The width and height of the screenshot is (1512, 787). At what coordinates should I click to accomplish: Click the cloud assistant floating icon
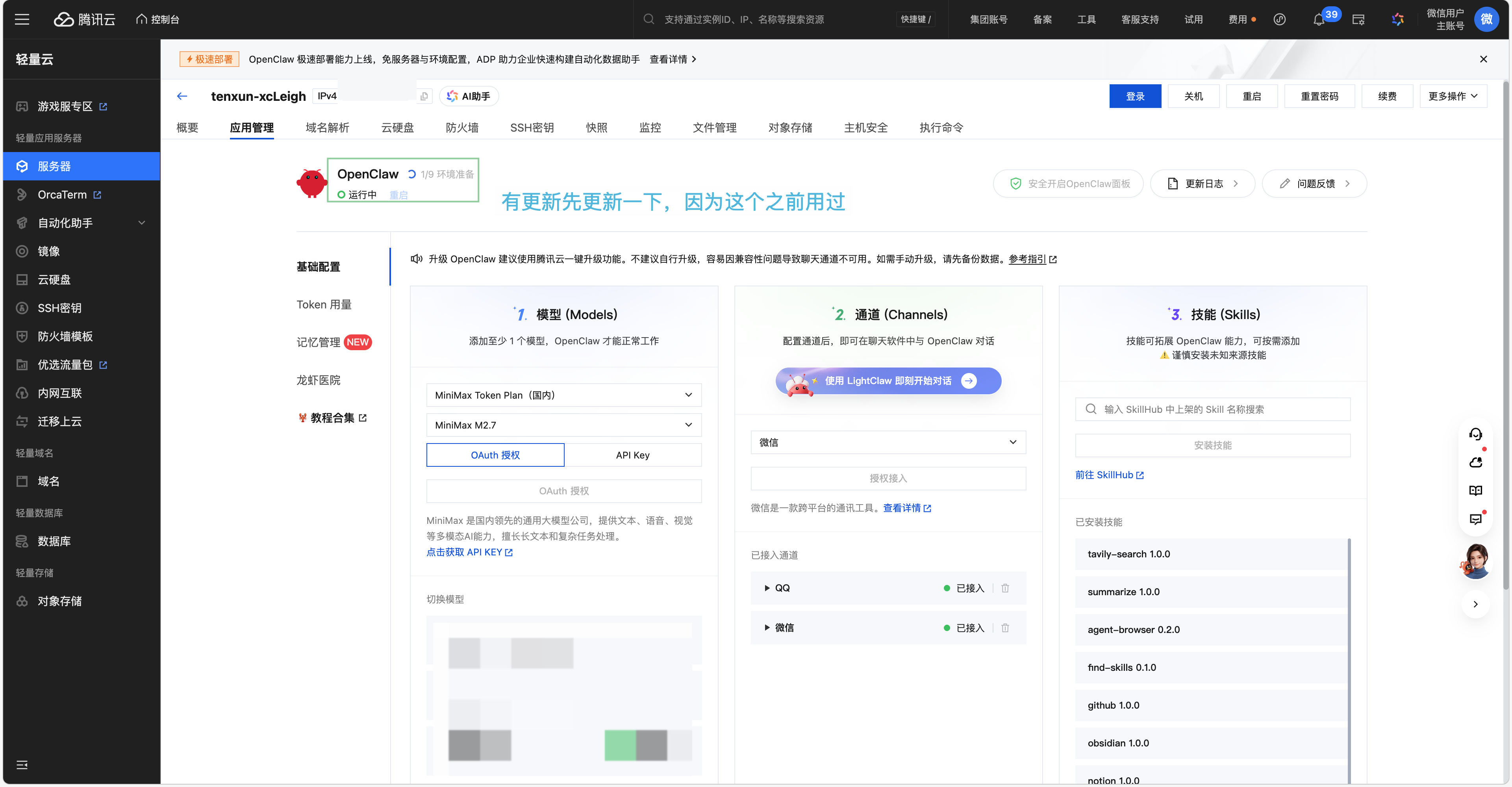(1475, 462)
